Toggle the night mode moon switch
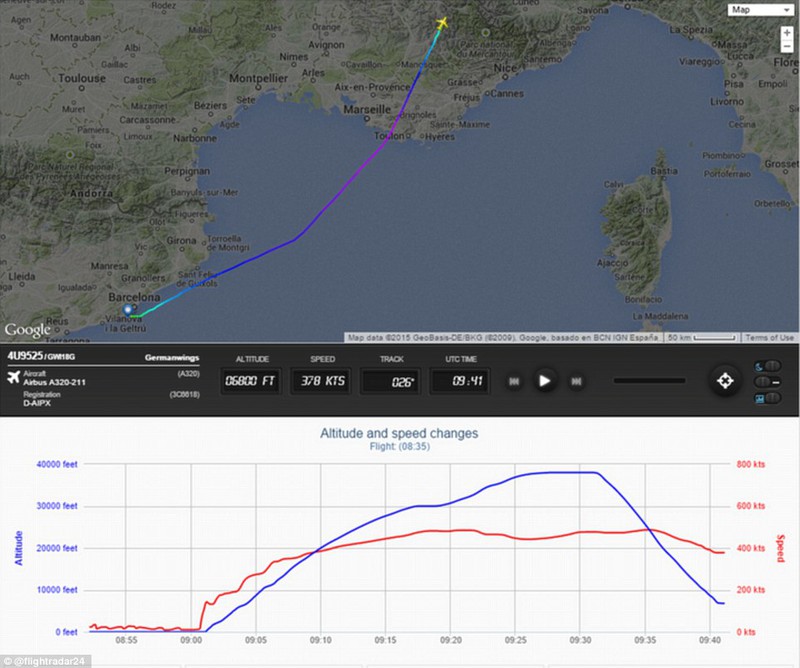 coord(767,366)
